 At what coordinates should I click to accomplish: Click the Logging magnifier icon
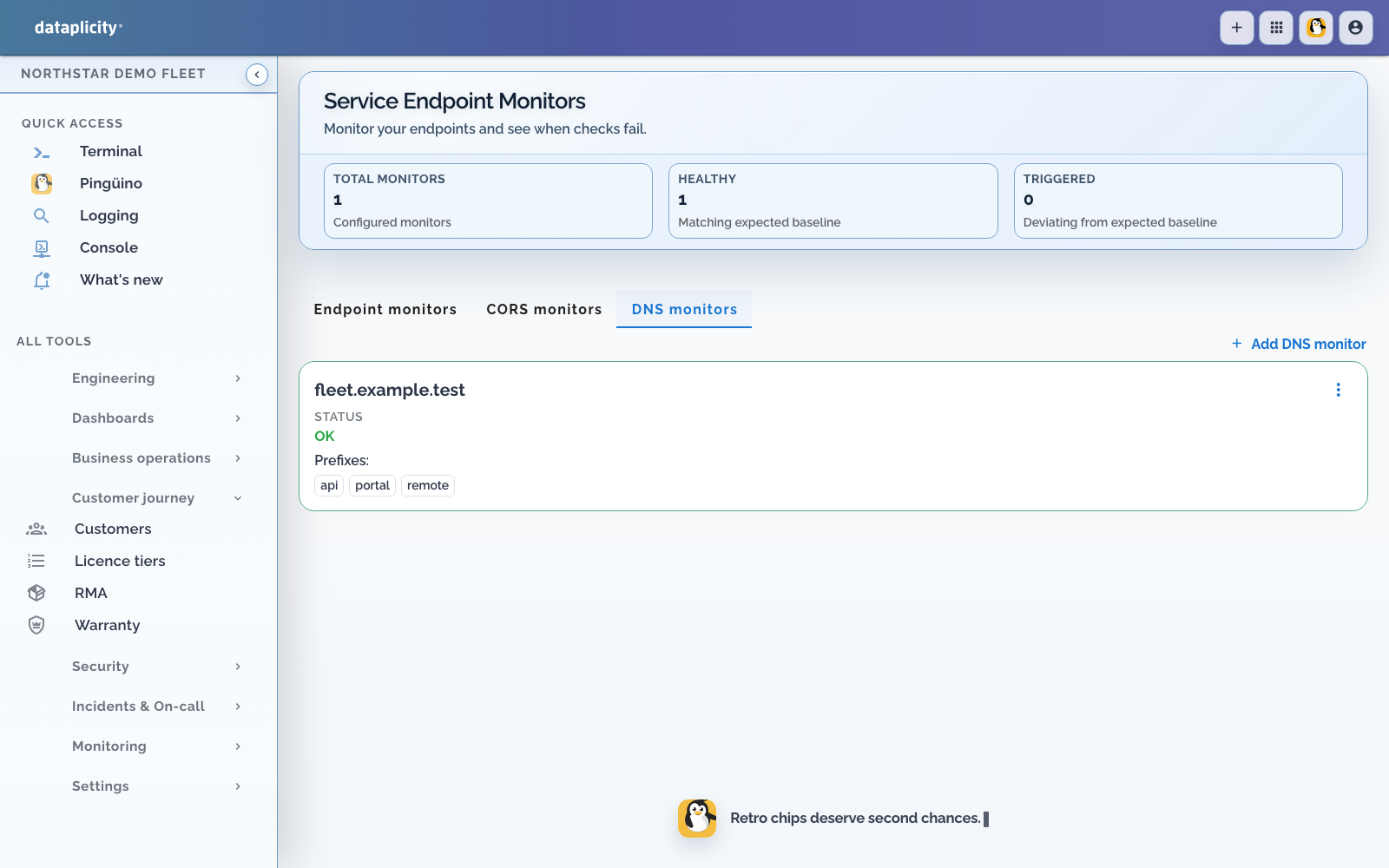(42, 215)
